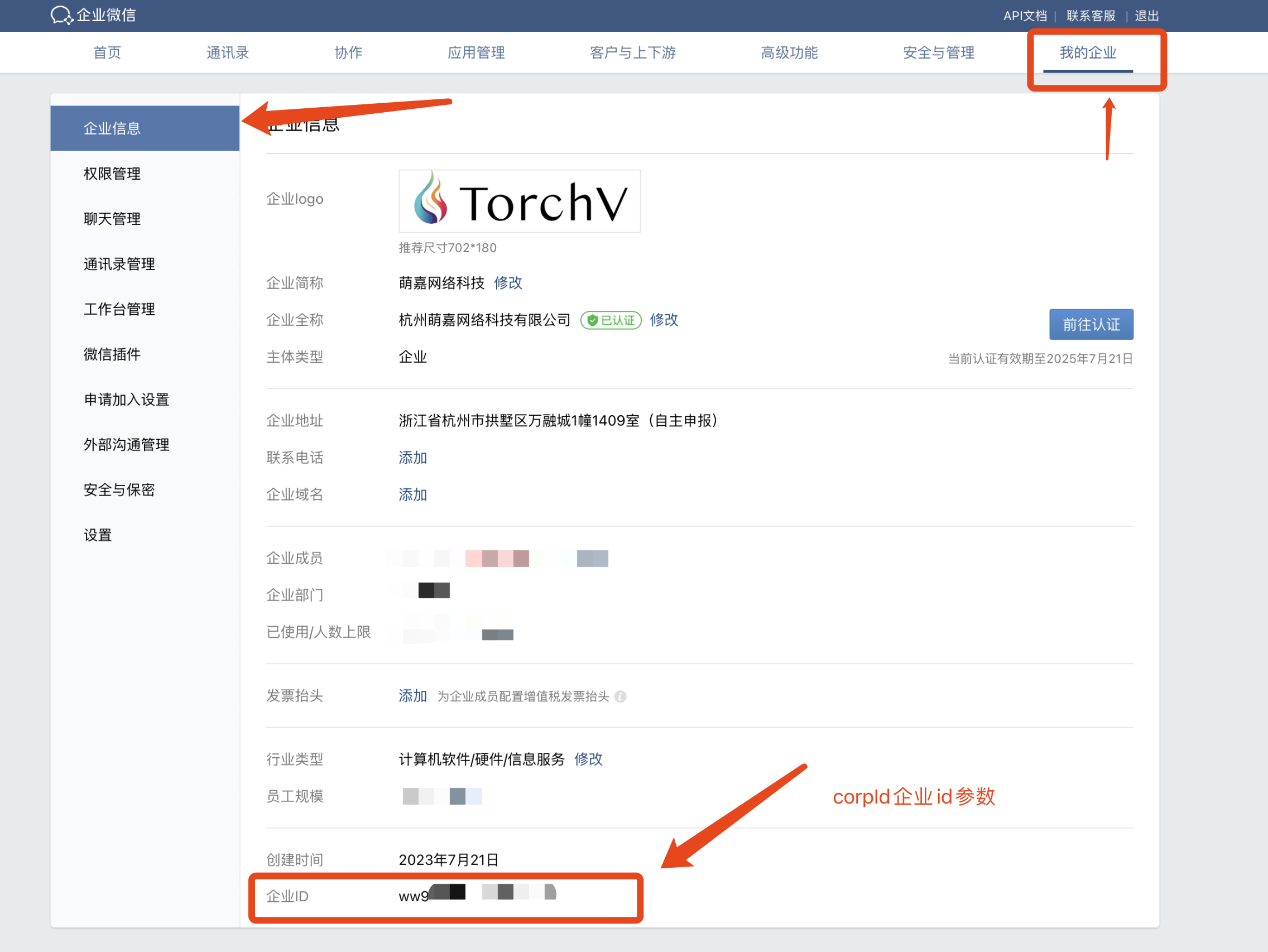
Task: Click the full name 杭州萌嘉网络科技有限公司
Action: 484,320
